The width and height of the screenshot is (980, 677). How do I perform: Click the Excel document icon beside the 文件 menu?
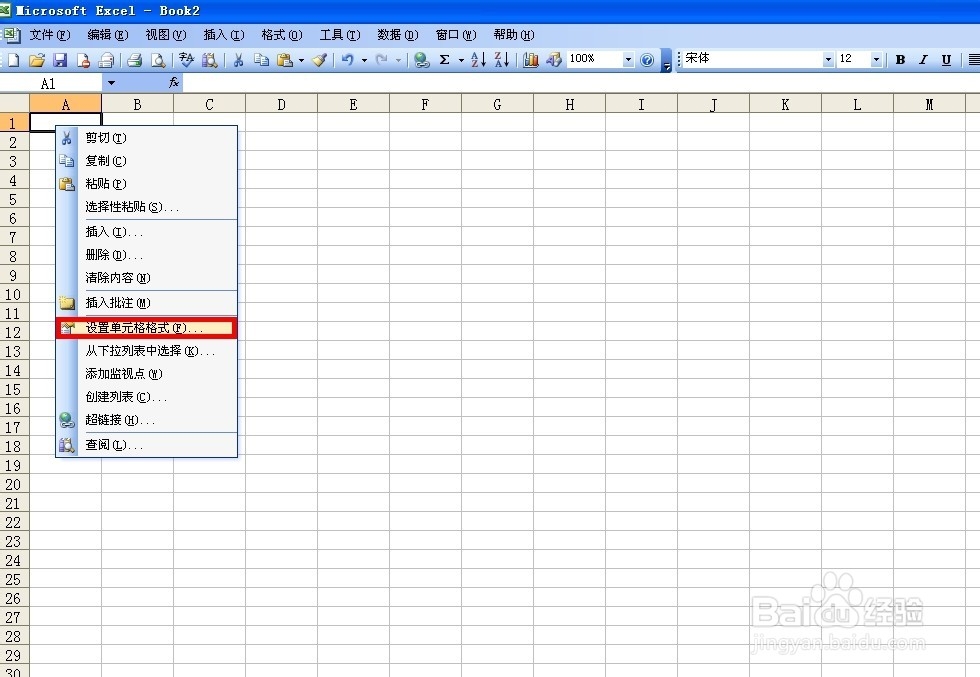tap(11, 35)
